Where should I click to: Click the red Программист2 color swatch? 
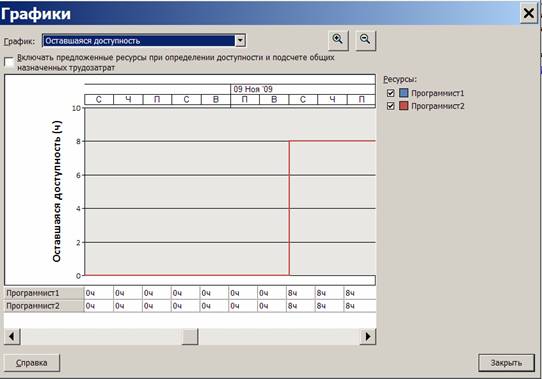click(403, 105)
